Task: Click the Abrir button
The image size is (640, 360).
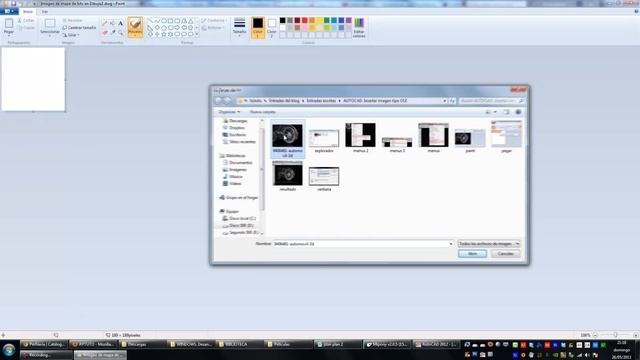Action: 472,254
